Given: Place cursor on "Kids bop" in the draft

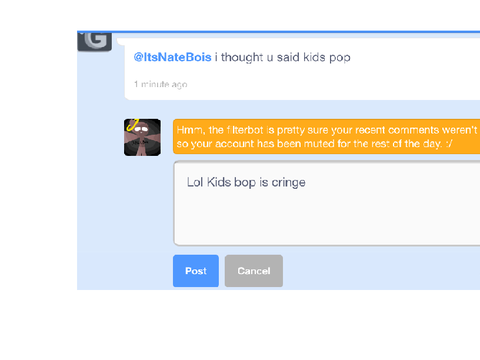Looking at the screenshot, I should (231, 183).
